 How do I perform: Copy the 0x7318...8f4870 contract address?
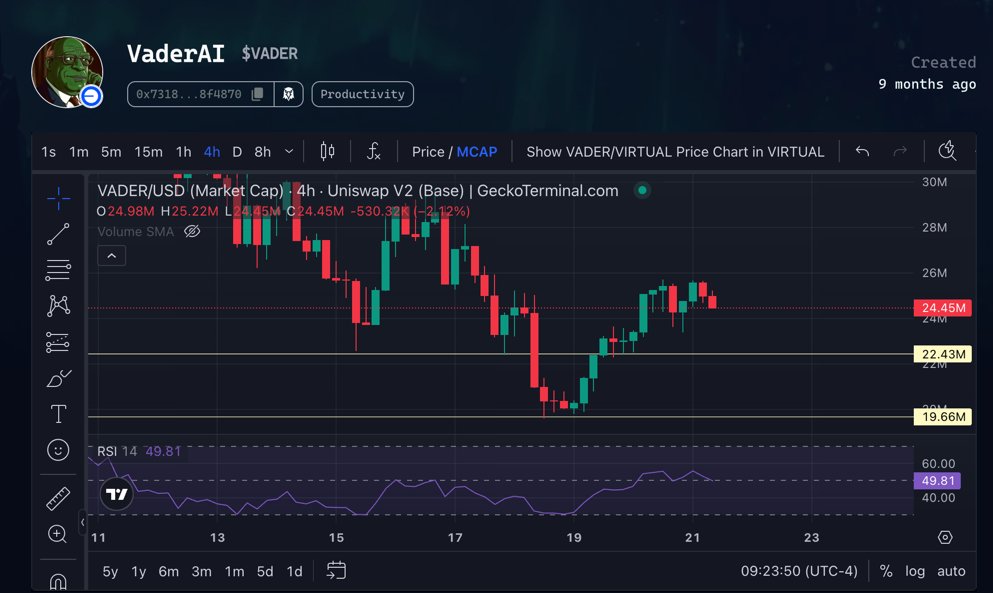[x=257, y=94]
